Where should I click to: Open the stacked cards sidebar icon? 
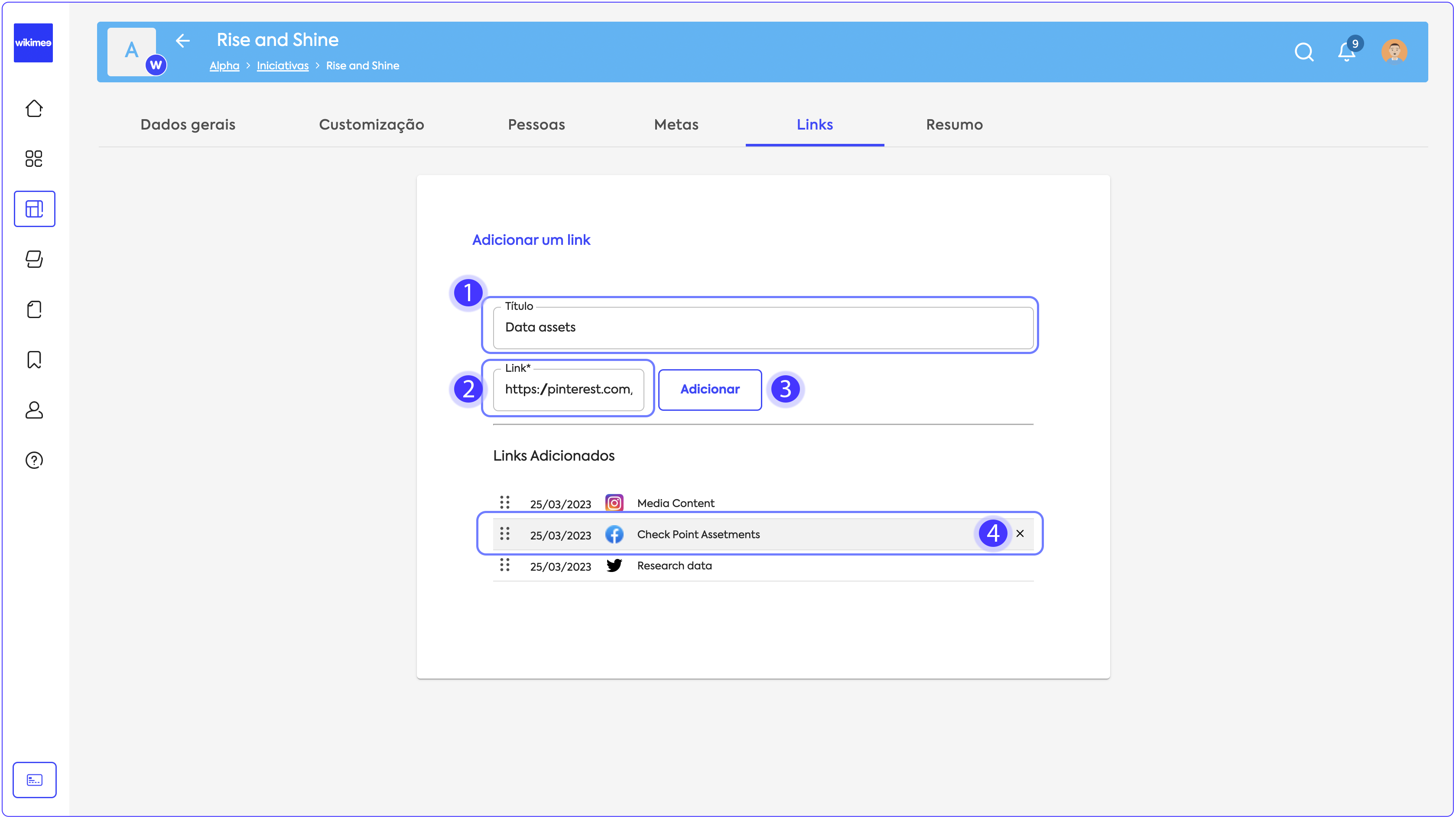point(34,259)
